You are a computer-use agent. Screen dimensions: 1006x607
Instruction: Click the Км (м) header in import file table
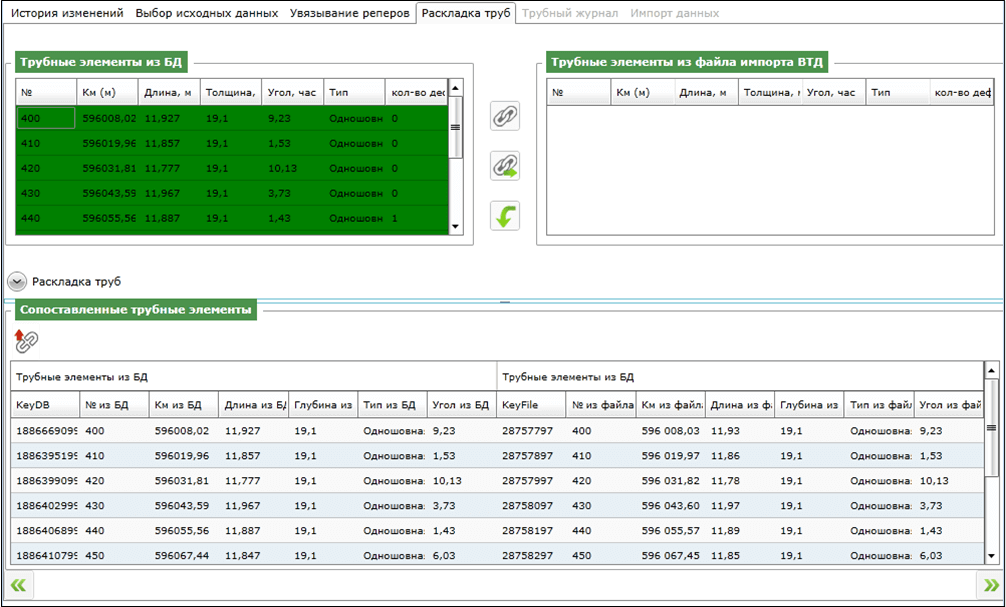point(642,92)
